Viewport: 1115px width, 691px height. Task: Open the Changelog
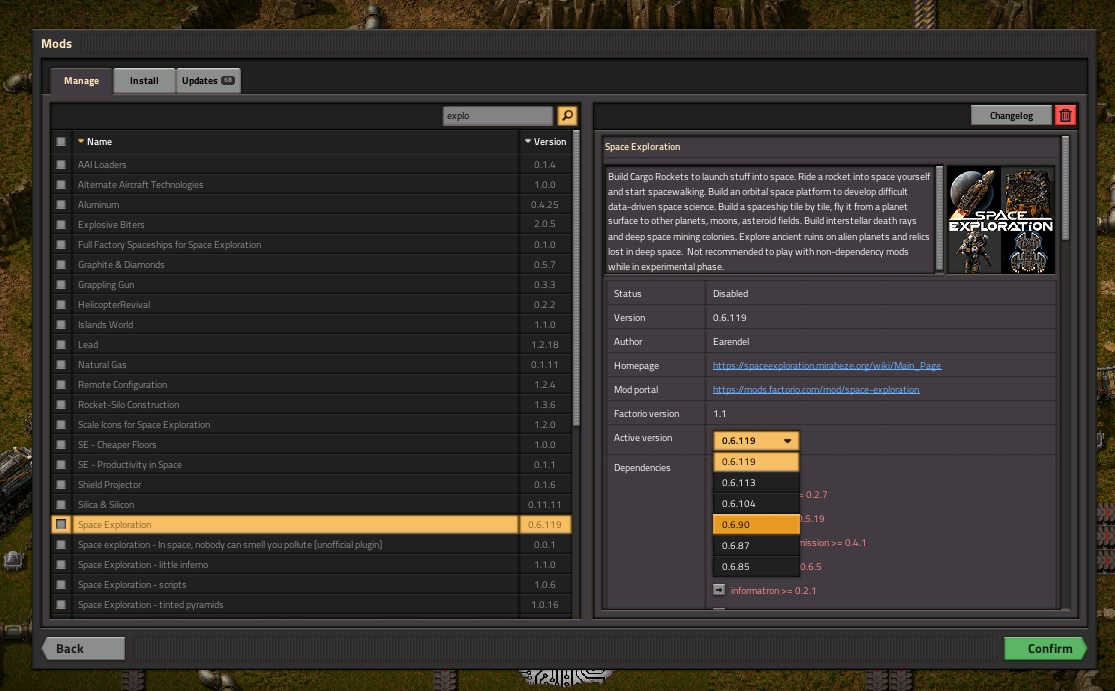(1011, 115)
